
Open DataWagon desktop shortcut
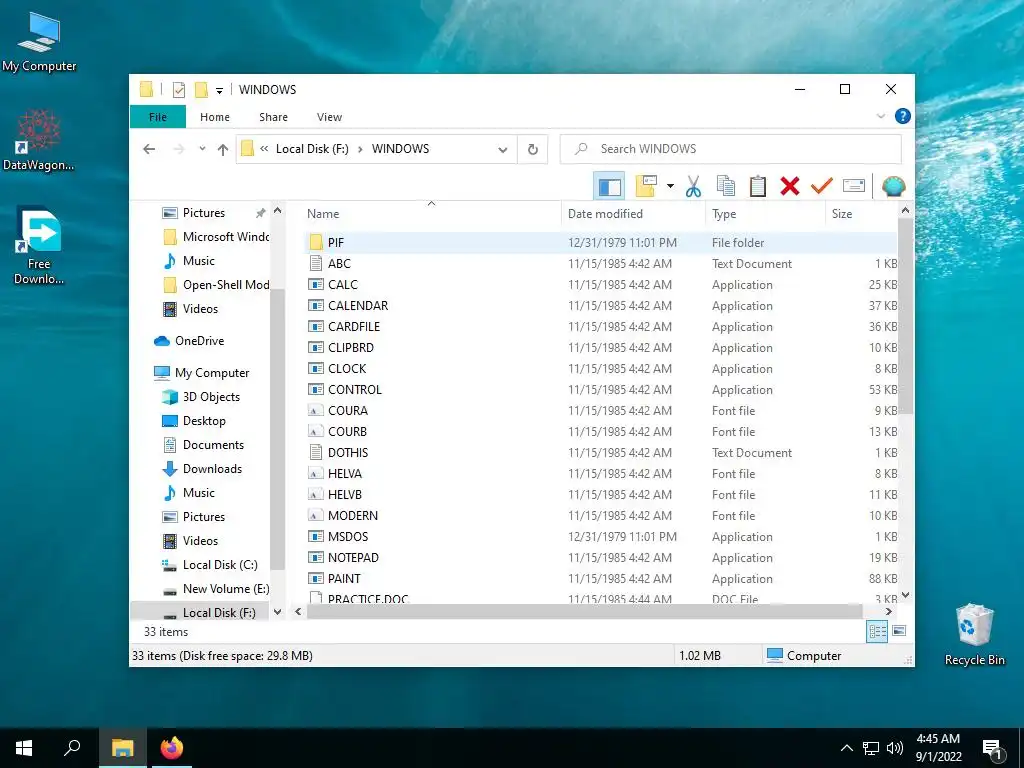click(39, 140)
